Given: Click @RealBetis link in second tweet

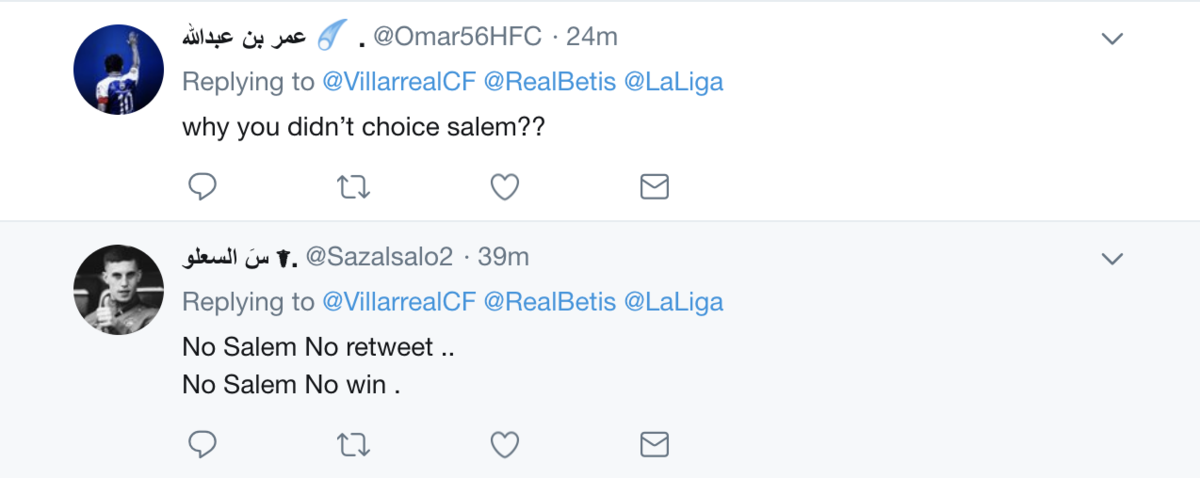Looking at the screenshot, I should click(548, 302).
